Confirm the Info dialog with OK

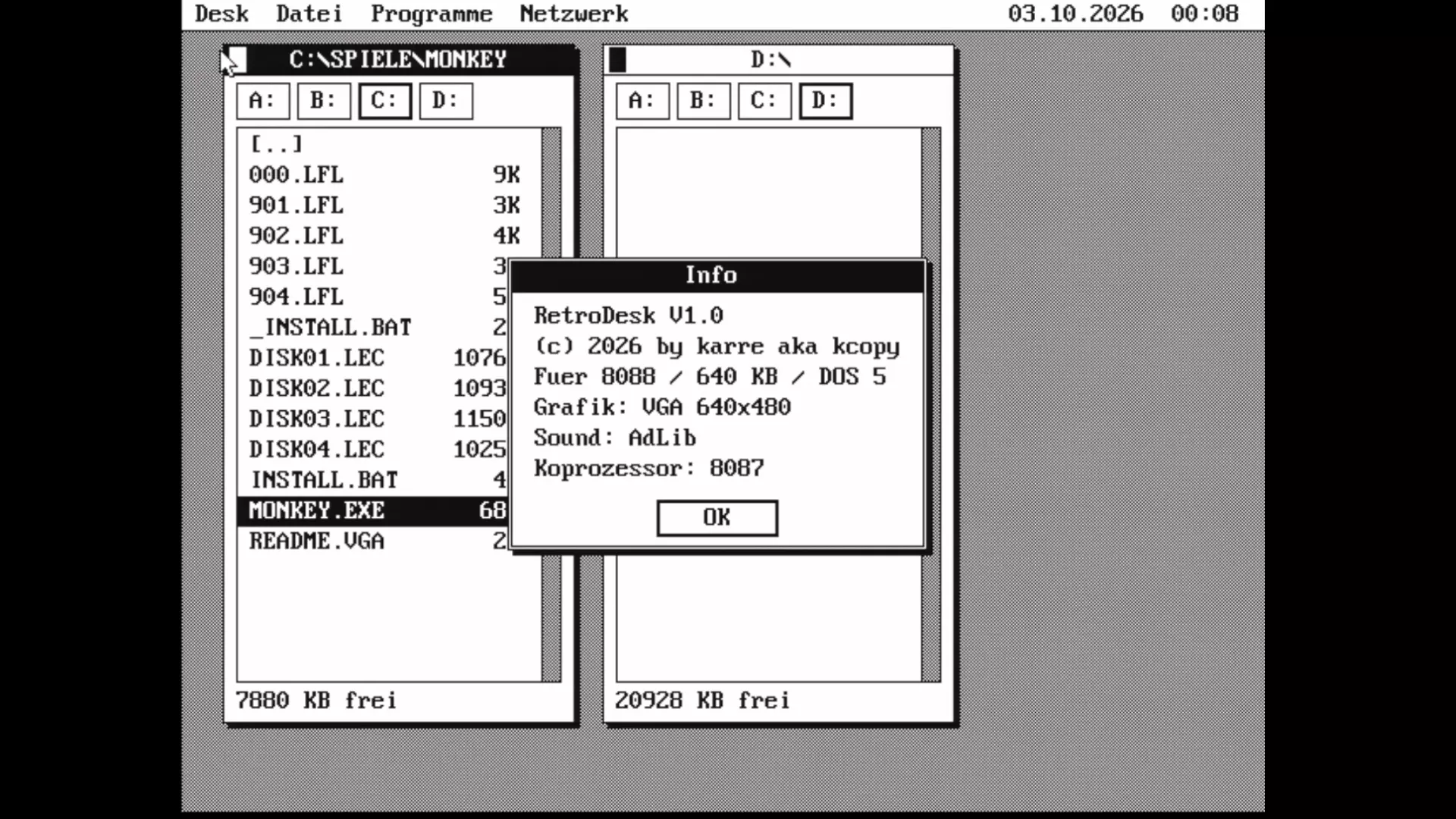coord(717,518)
